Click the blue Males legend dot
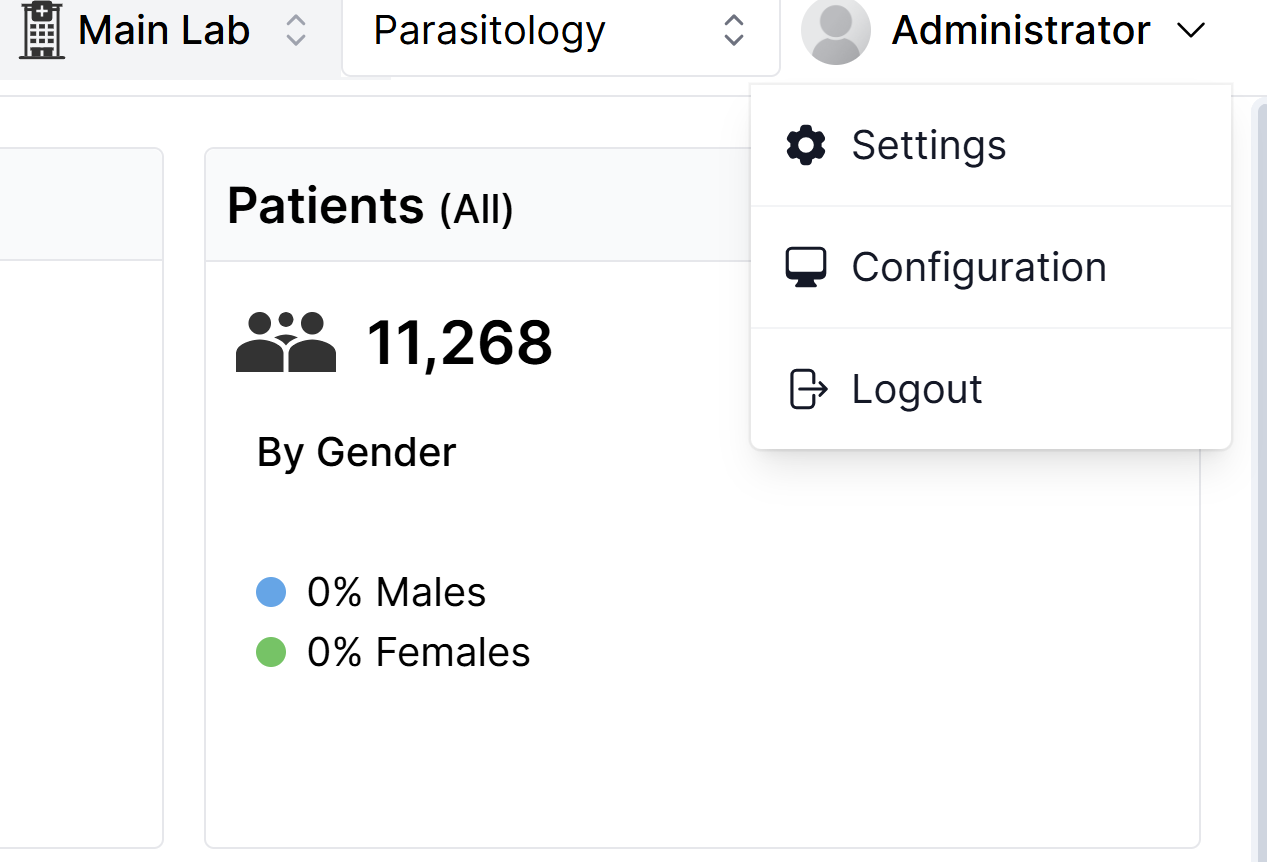The width and height of the screenshot is (1267, 862). point(271,592)
